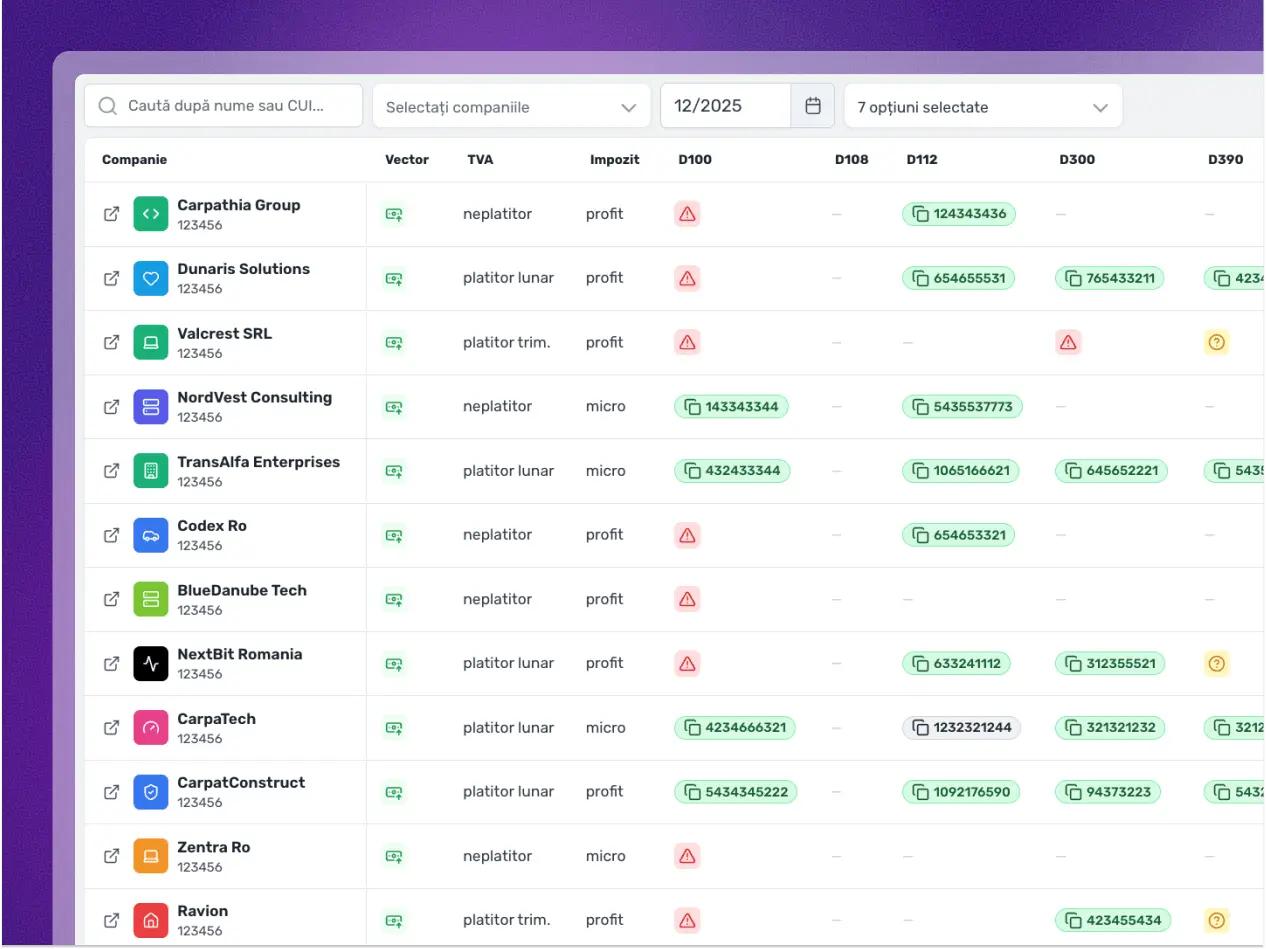Copy D112 number 654655531
This screenshot has height=949, width=1266.
click(x=958, y=278)
